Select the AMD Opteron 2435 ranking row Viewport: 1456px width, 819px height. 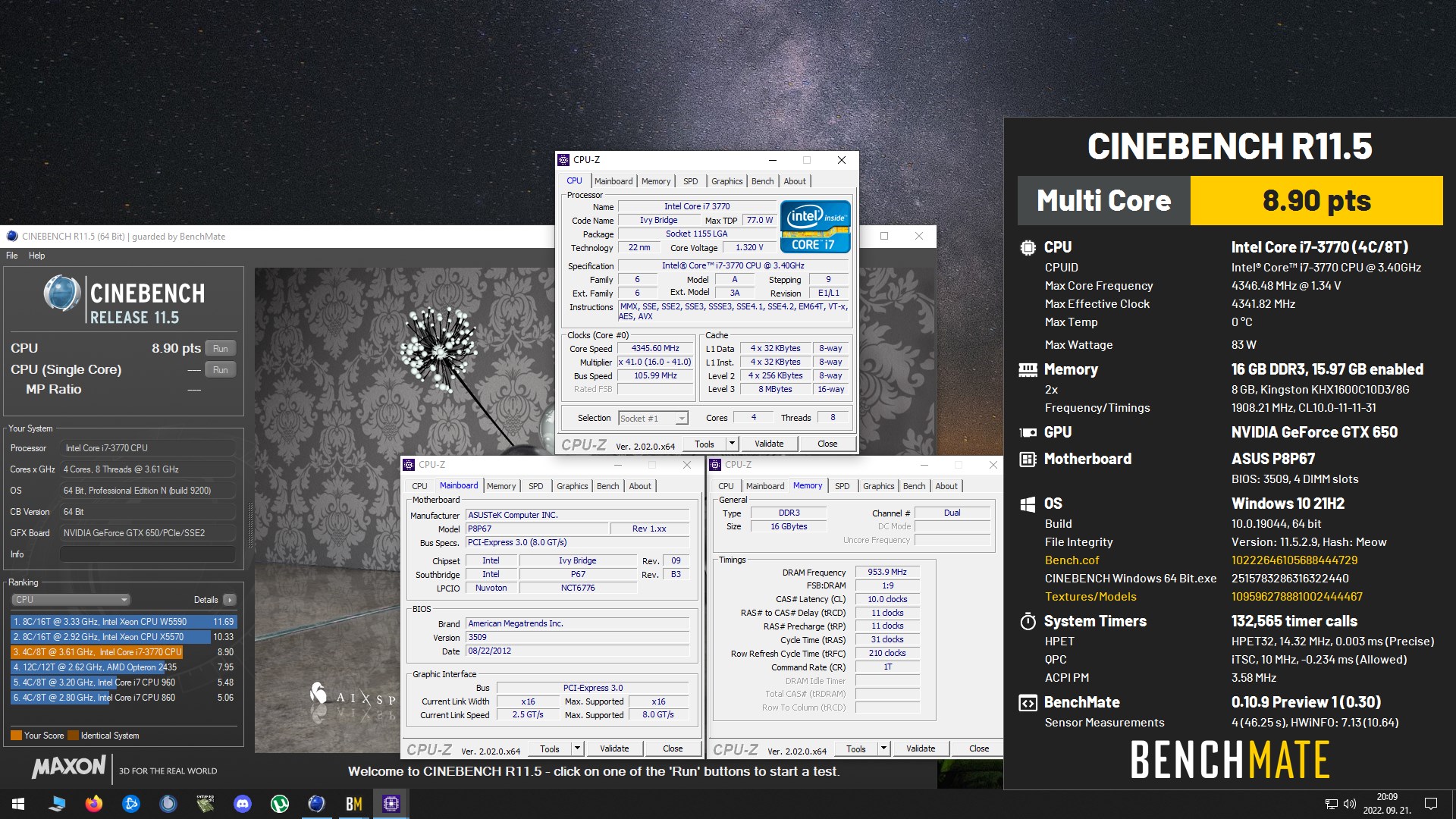[x=124, y=667]
